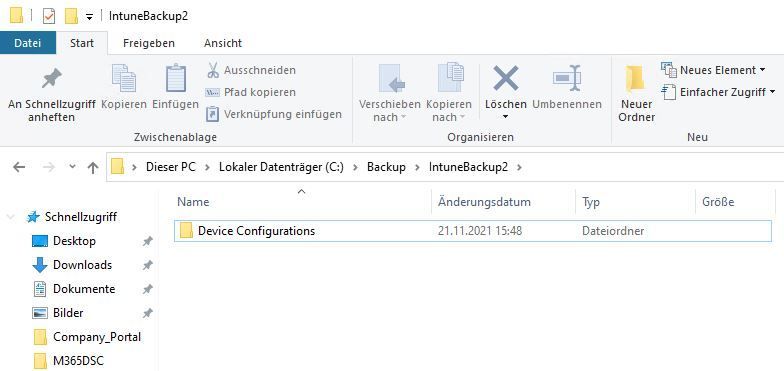
Task: Switch to the Start ribbon tab
Action: [82, 43]
